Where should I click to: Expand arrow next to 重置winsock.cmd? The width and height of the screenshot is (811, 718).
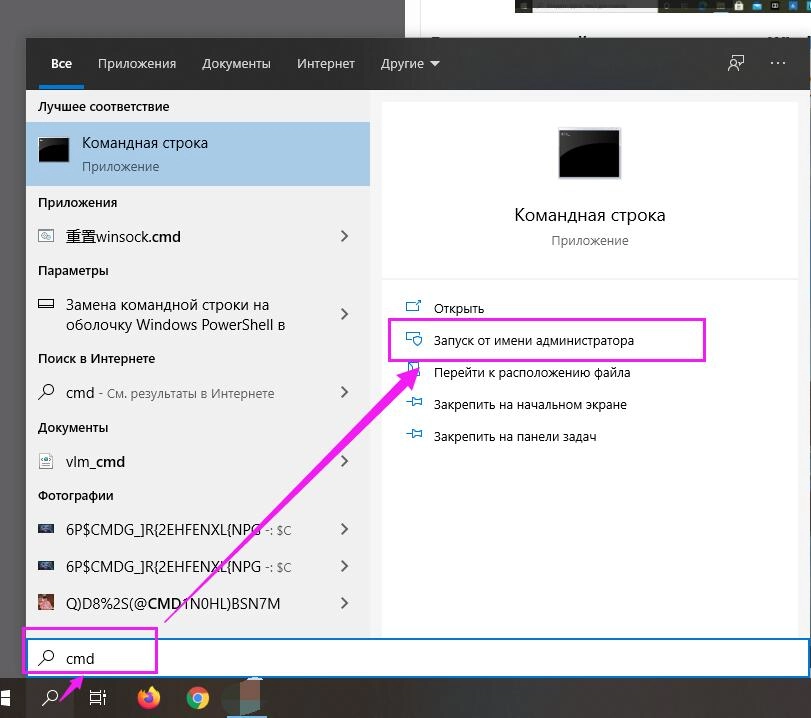[344, 237]
